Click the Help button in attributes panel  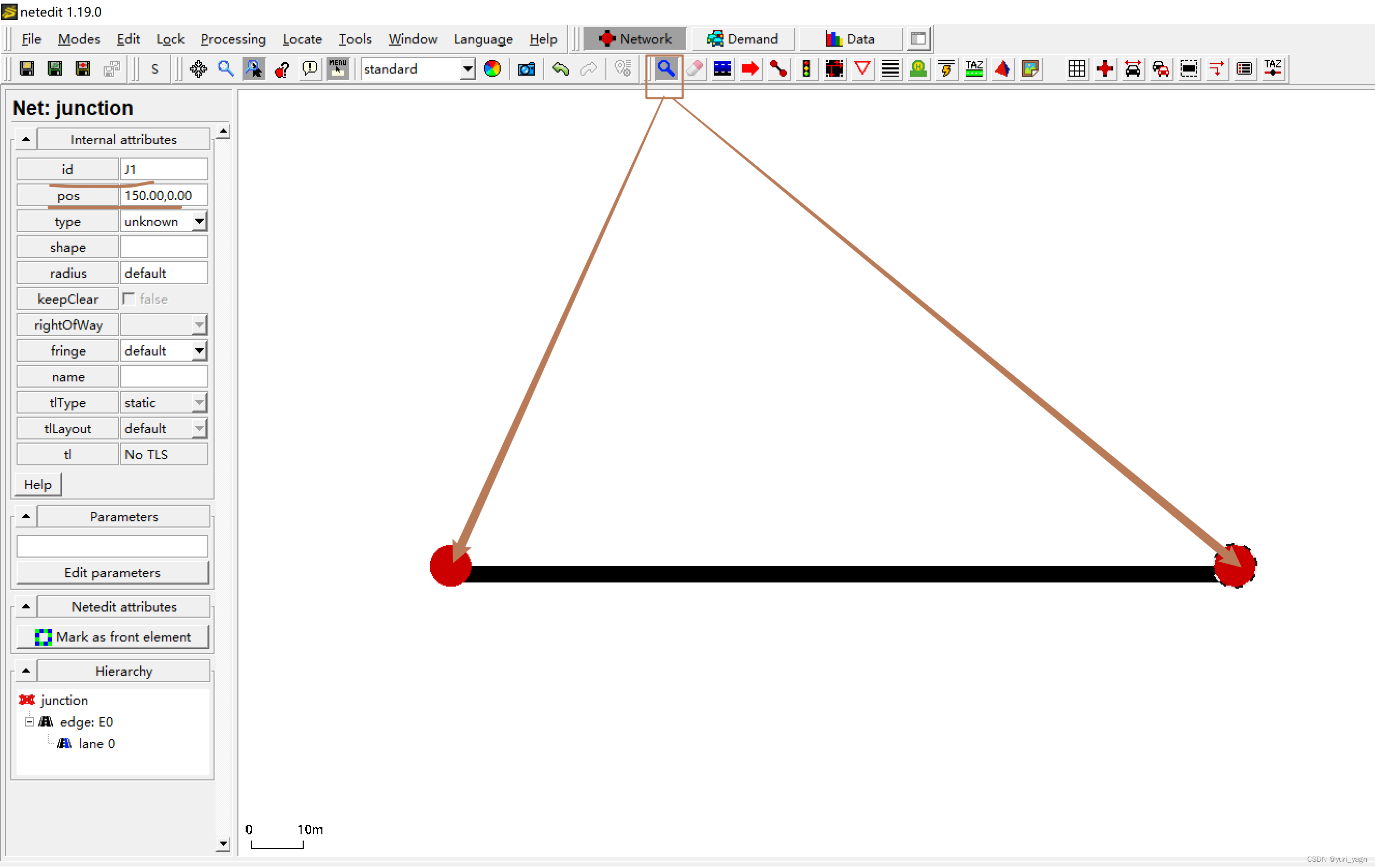pyautogui.click(x=38, y=485)
